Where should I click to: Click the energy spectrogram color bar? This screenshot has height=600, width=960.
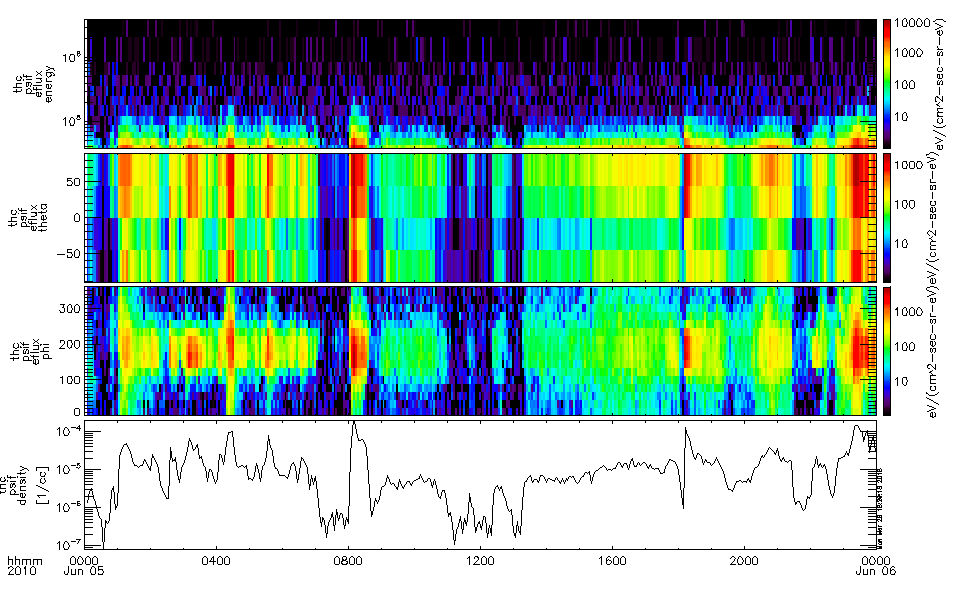(x=886, y=83)
